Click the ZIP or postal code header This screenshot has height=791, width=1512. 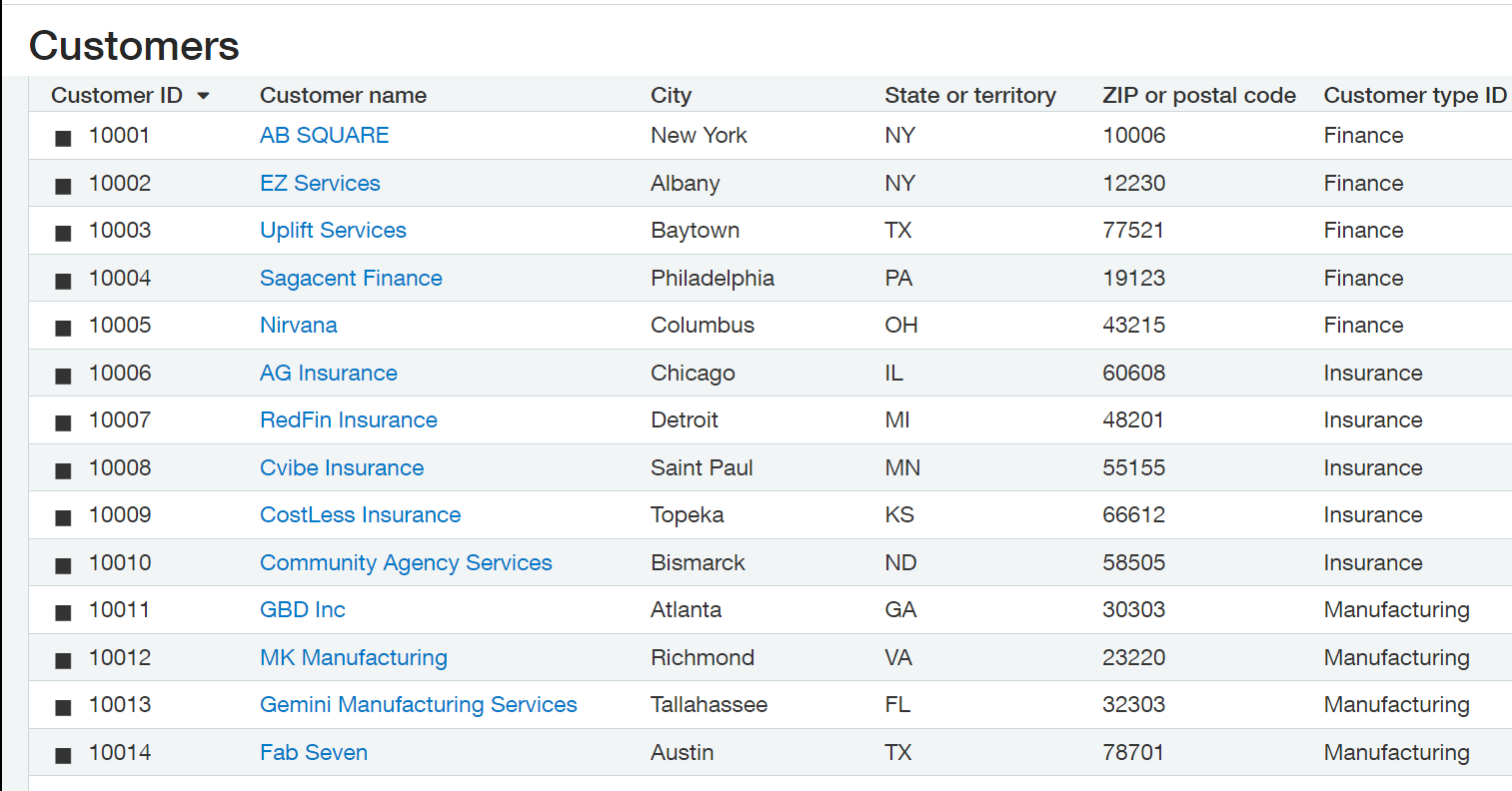pos(1199,95)
